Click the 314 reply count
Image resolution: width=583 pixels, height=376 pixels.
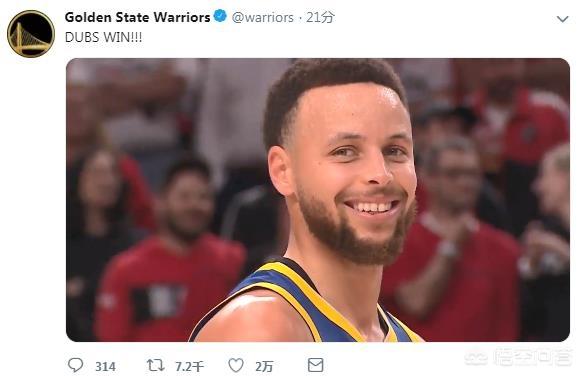pos(105,367)
